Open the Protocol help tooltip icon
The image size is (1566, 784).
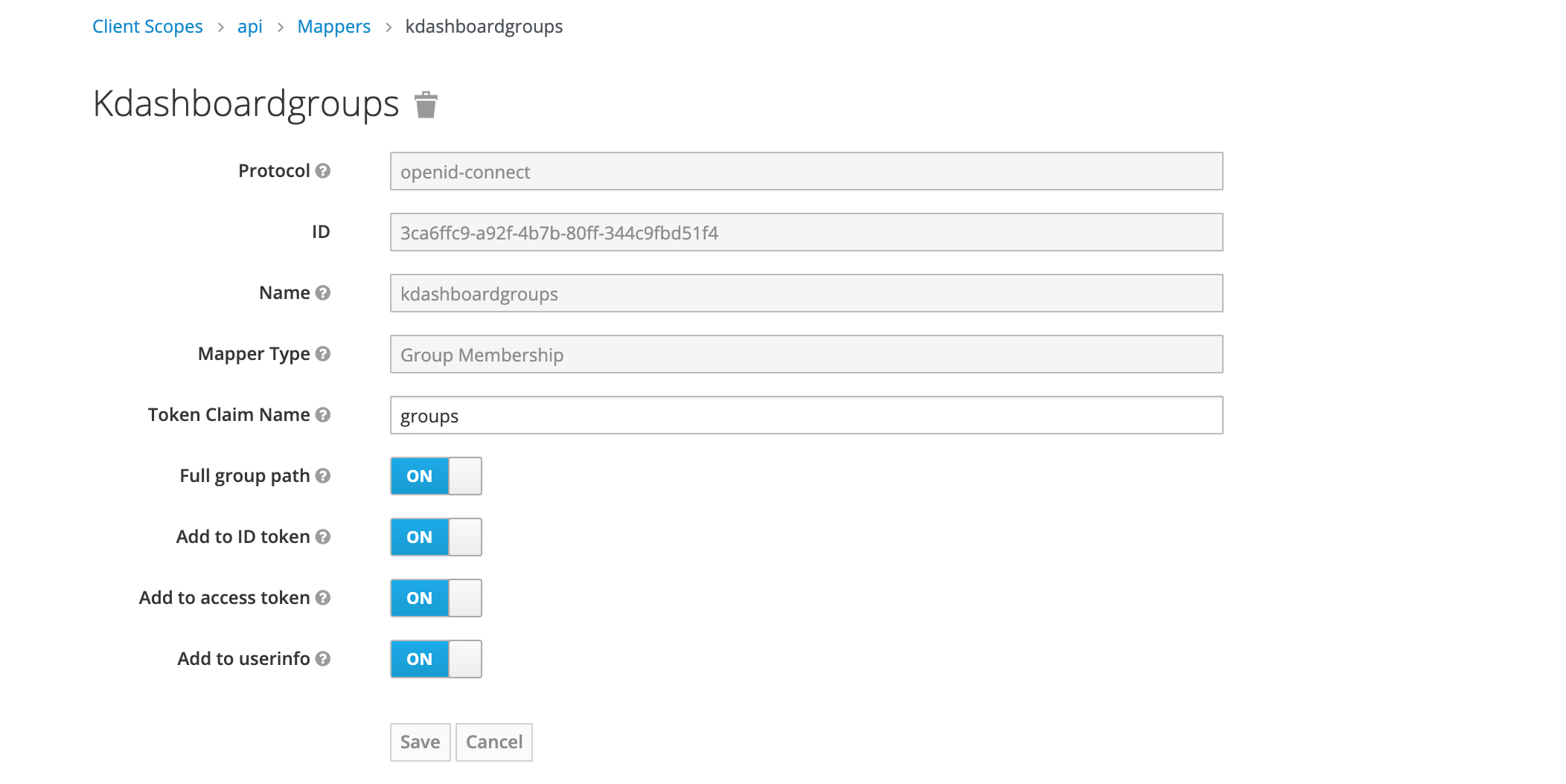pyautogui.click(x=323, y=170)
